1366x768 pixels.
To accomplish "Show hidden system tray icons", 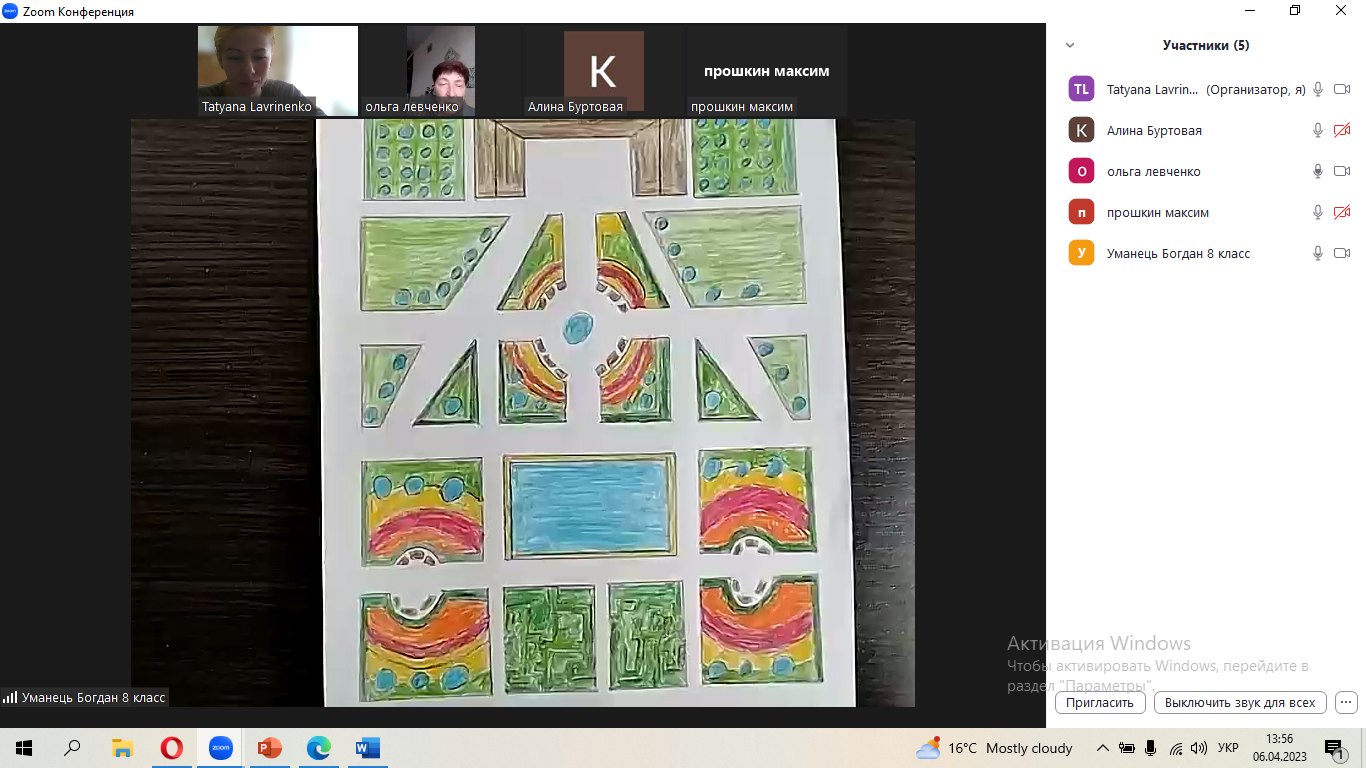I will [x=1103, y=748].
